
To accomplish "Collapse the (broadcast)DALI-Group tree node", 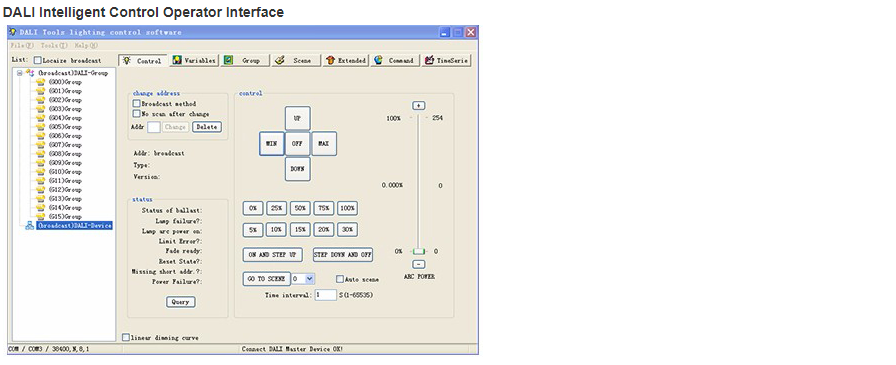I will pyautogui.click(x=19, y=73).
